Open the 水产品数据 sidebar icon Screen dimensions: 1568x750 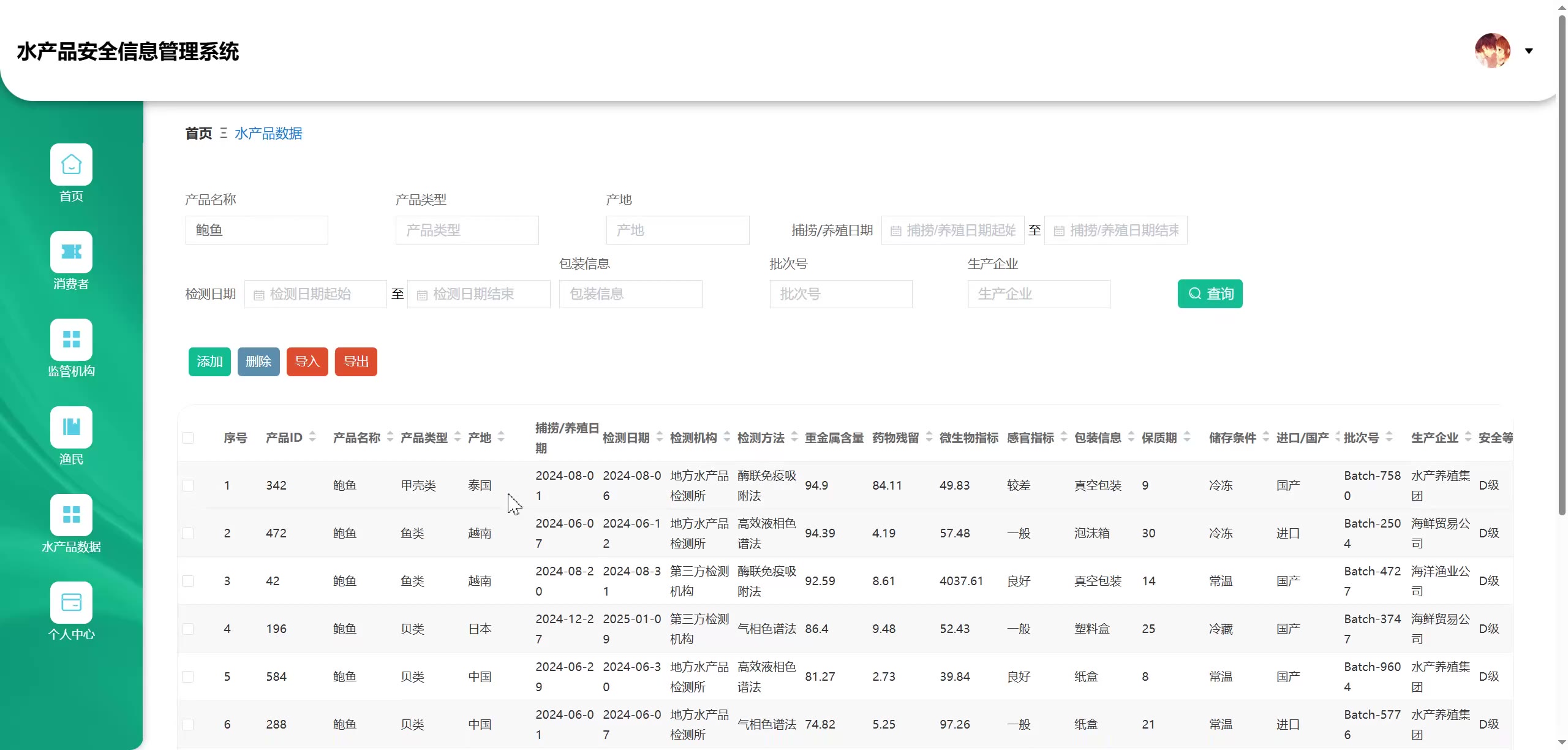point(71,515)
